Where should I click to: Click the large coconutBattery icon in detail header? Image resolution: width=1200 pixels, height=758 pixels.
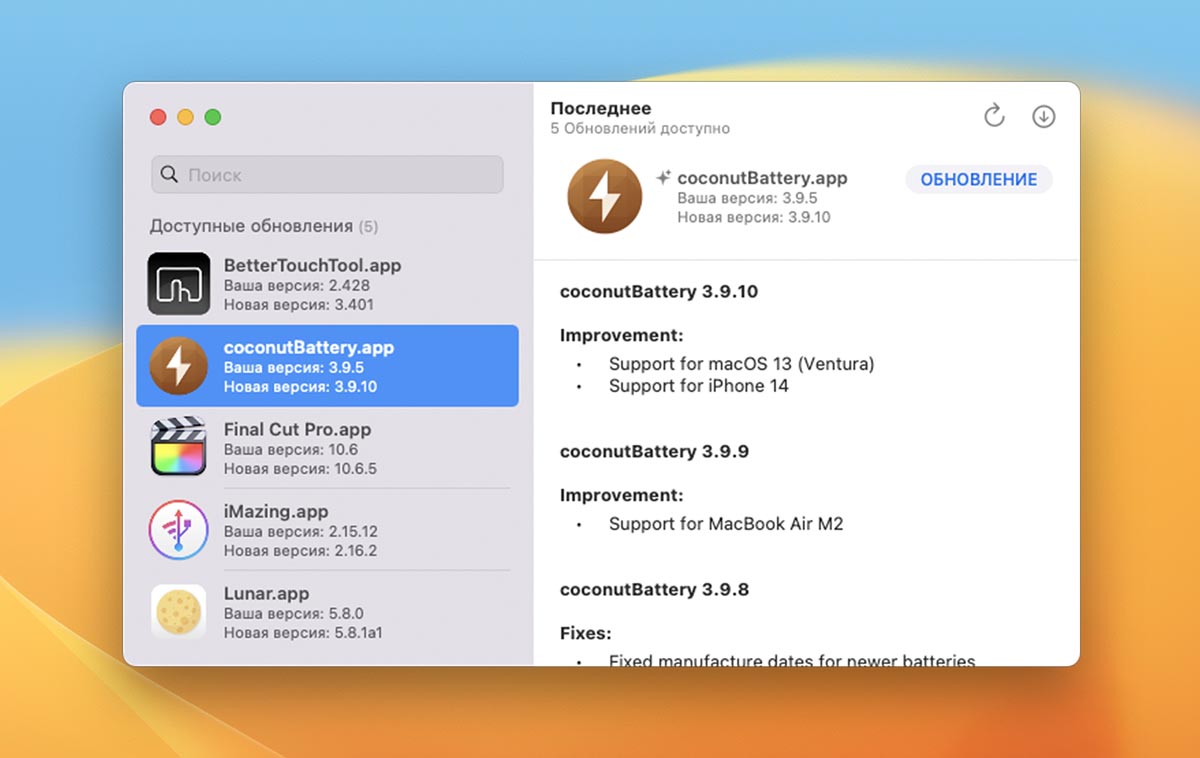[x=604, y=197]
